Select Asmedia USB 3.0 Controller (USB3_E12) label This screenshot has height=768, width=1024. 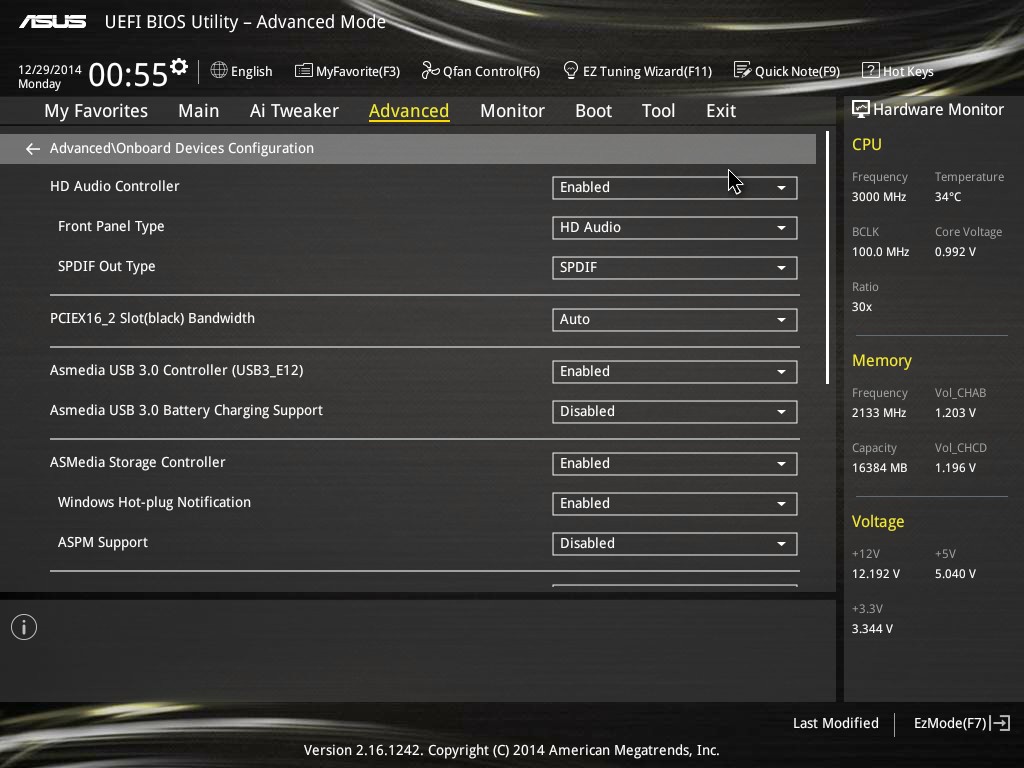pos(176,371)
